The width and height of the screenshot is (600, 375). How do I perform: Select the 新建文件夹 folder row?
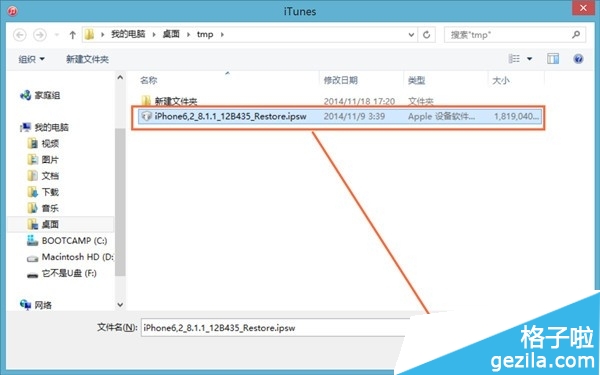click(339, 101)
